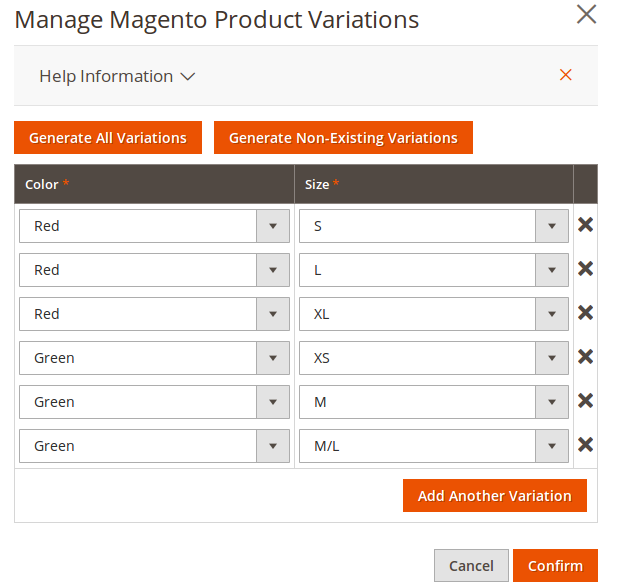
Task: Open Color dropdown in the XL size row
Action: pyautogui.click(x=154, y=314)
